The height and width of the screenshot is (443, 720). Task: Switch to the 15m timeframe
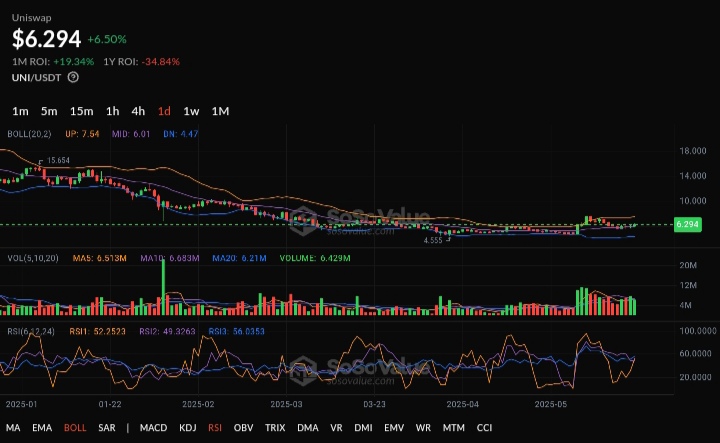(82, 111)
